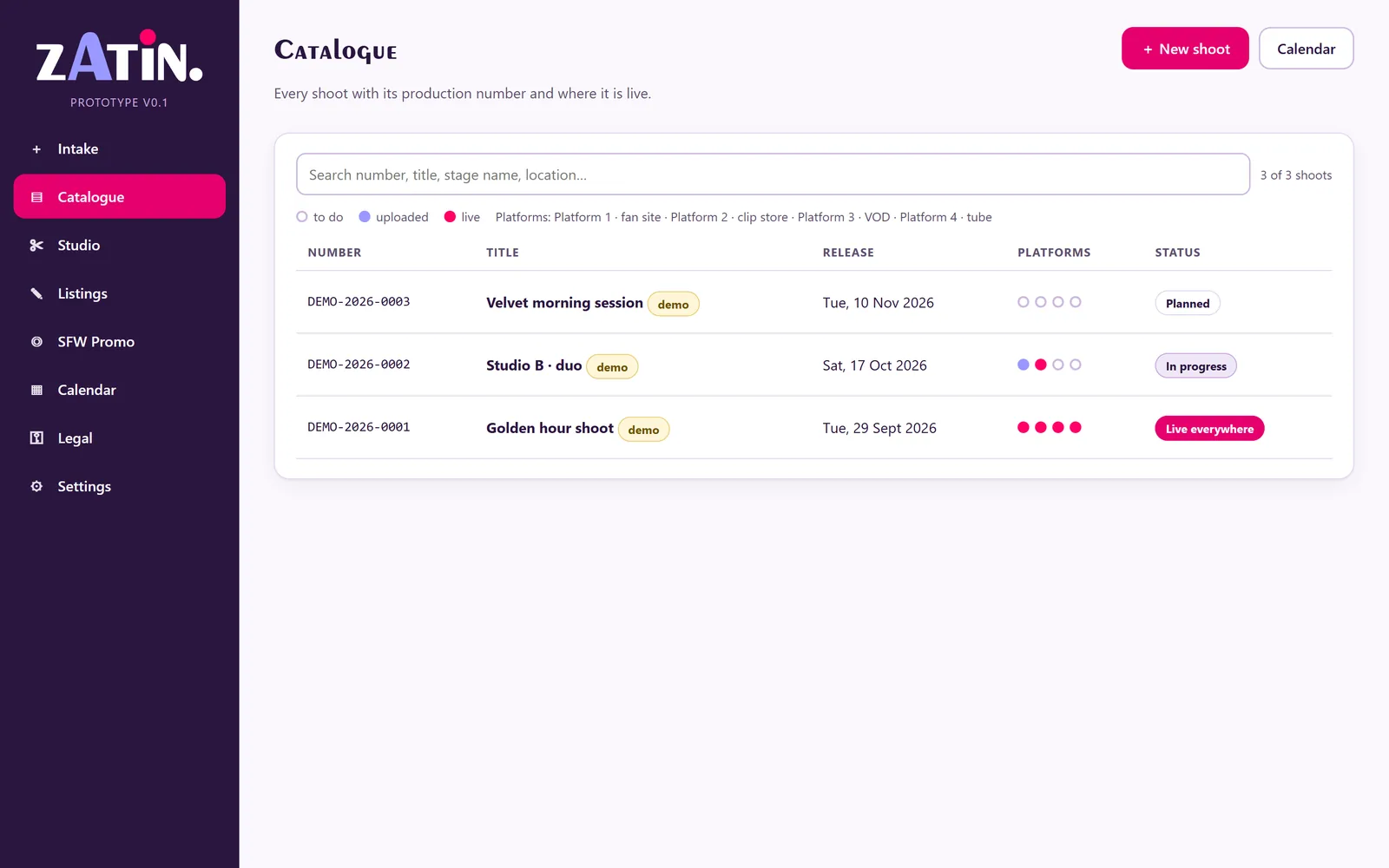Click the Catalogue list icon in sidebar

click(36, 197)
